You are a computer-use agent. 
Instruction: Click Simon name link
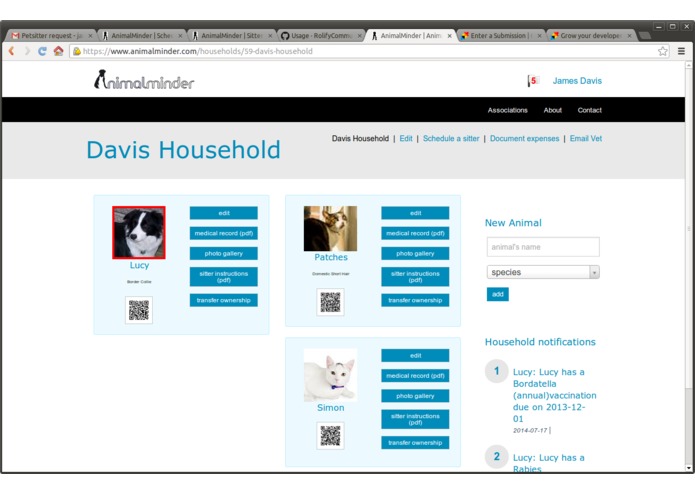tap(330, 408)
